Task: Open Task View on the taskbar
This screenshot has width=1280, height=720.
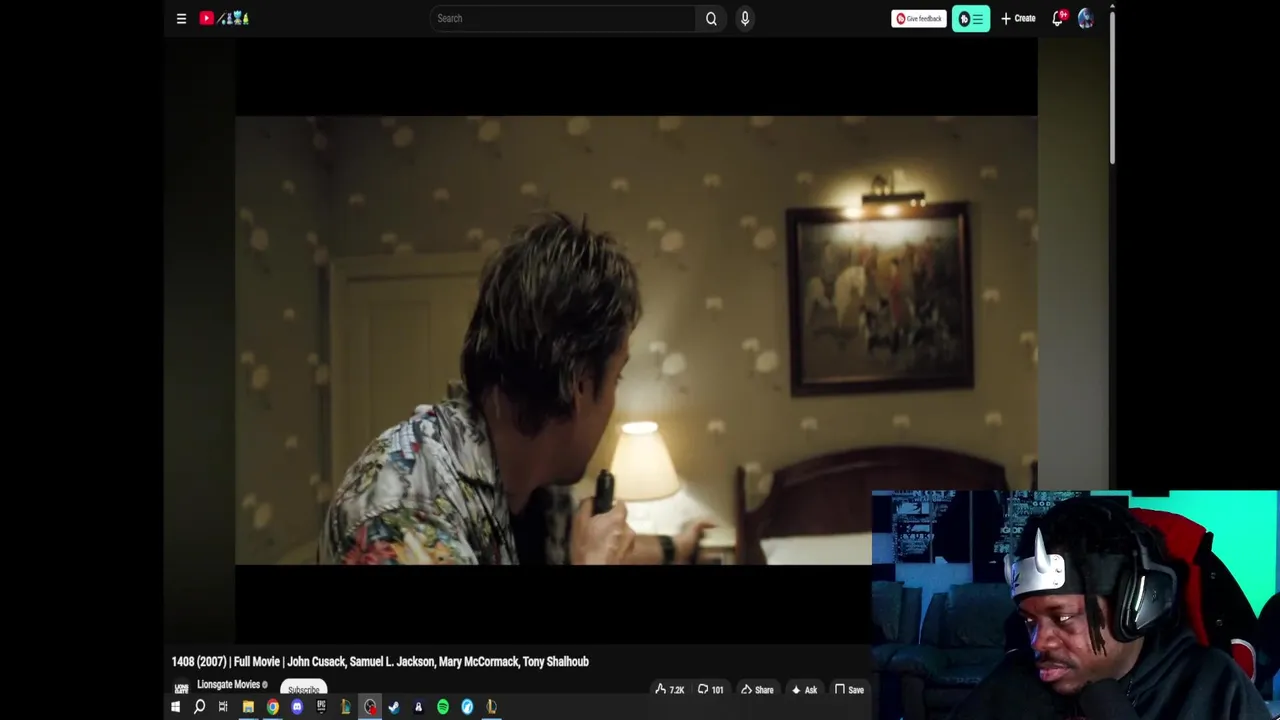Action: pos(223,707)
